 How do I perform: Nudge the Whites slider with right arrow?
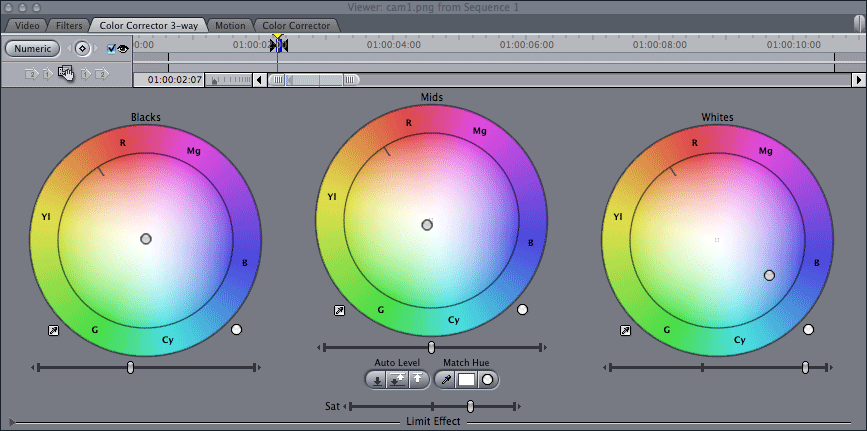pos(831,367)
